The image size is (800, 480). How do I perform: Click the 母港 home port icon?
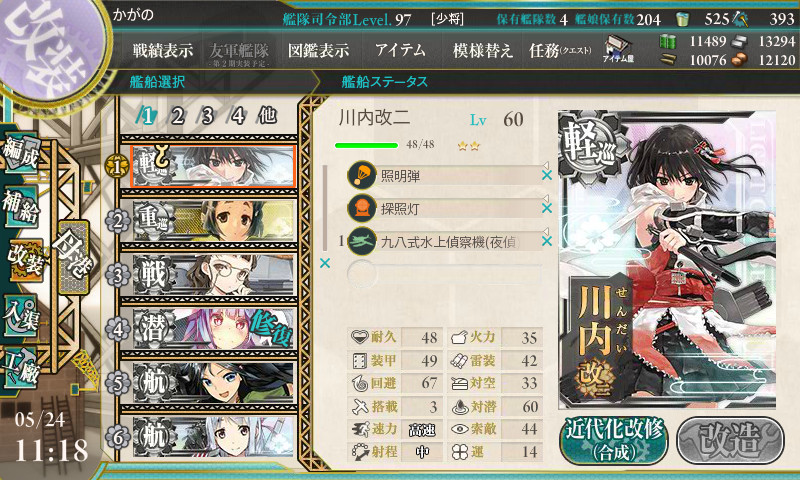[x=73, y=257]
